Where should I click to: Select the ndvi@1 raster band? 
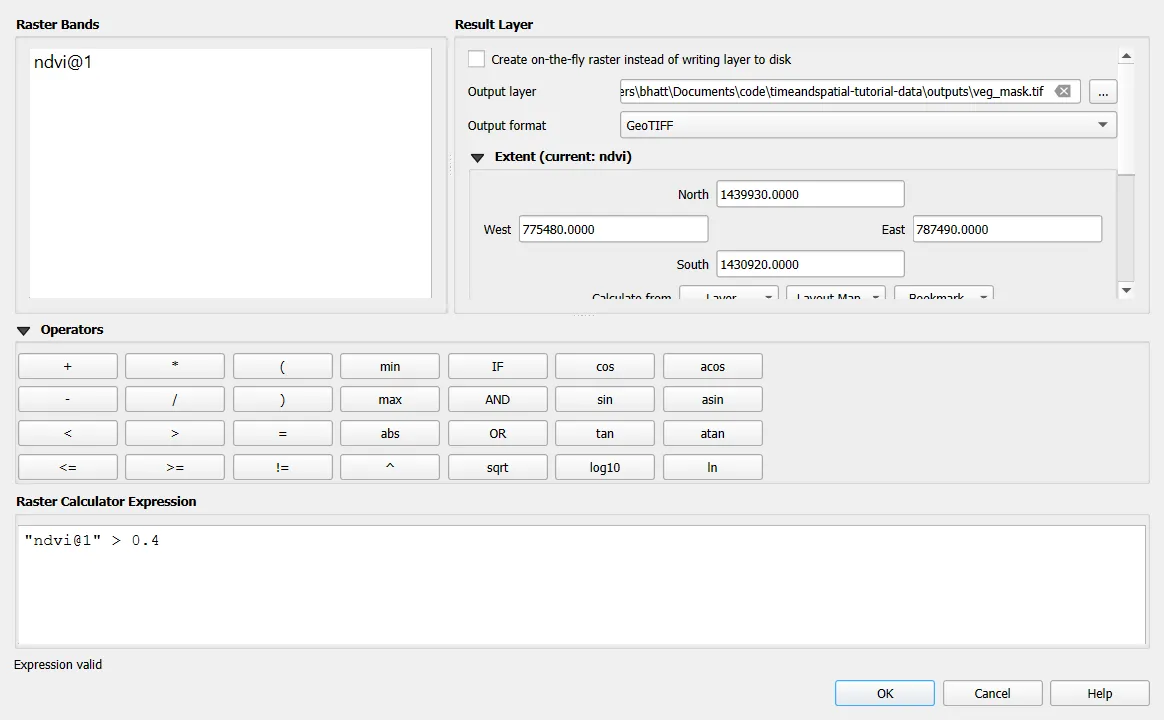pyautogui.click(x=62, y=62)
